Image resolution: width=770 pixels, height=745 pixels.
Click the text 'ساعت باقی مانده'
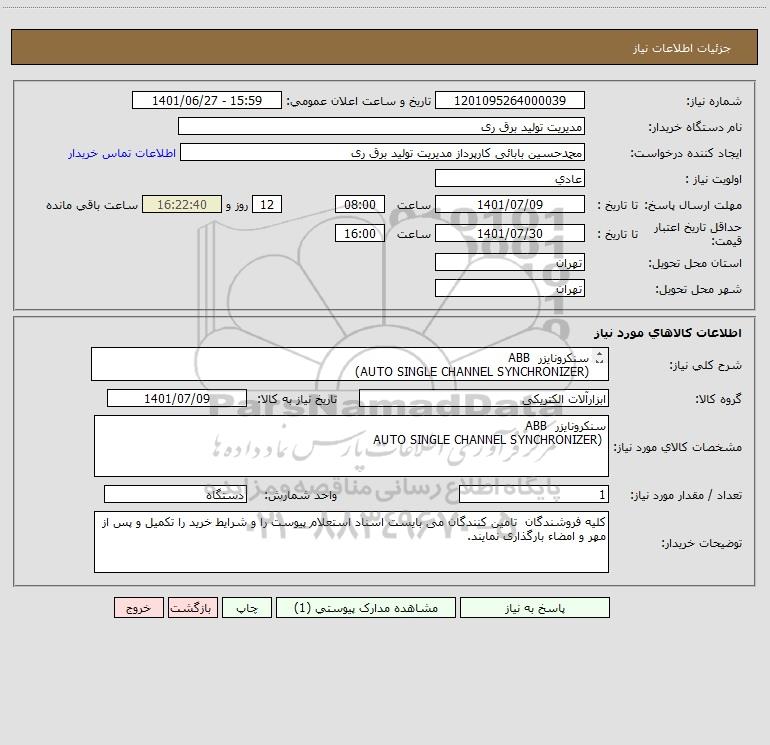tap(92, 205)
